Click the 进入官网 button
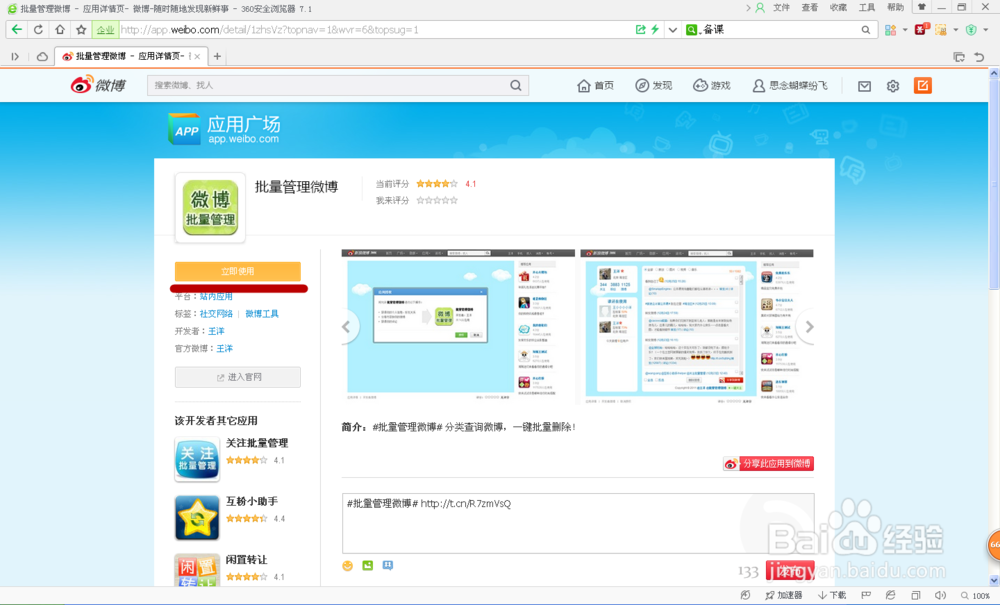 [238, 377]
